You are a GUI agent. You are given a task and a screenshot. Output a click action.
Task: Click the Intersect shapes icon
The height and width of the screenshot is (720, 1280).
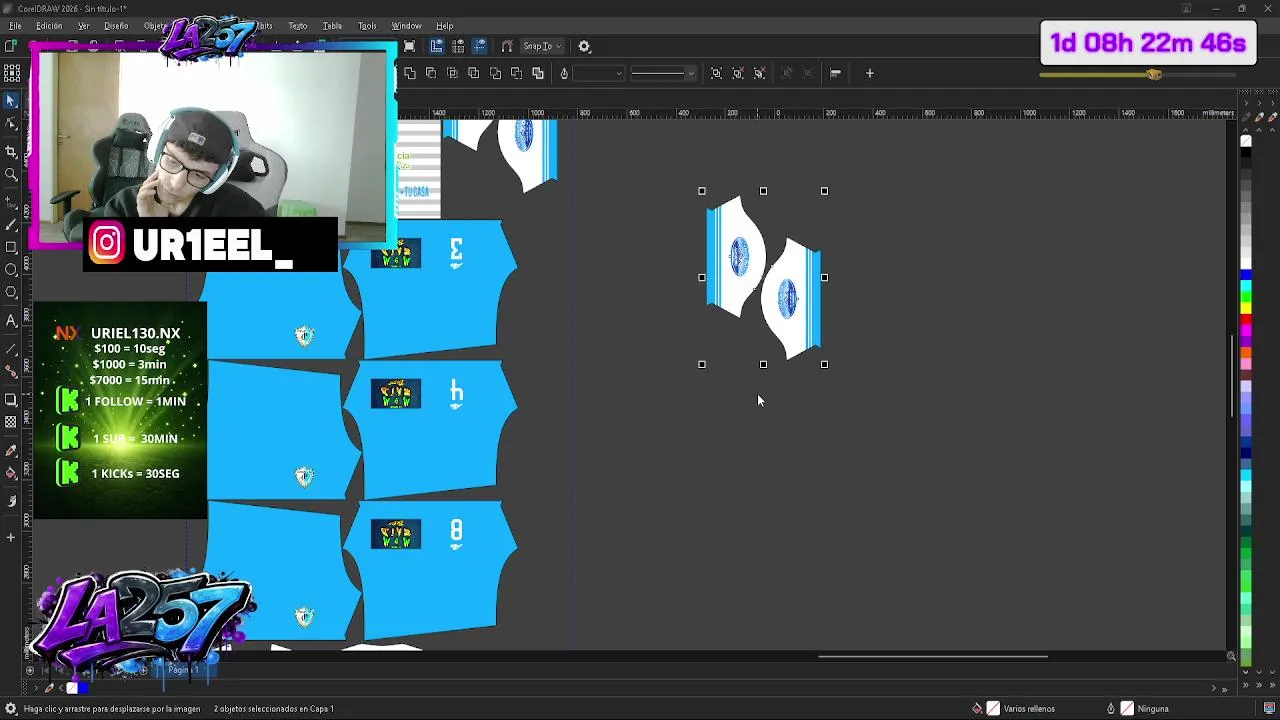(452, 73)
